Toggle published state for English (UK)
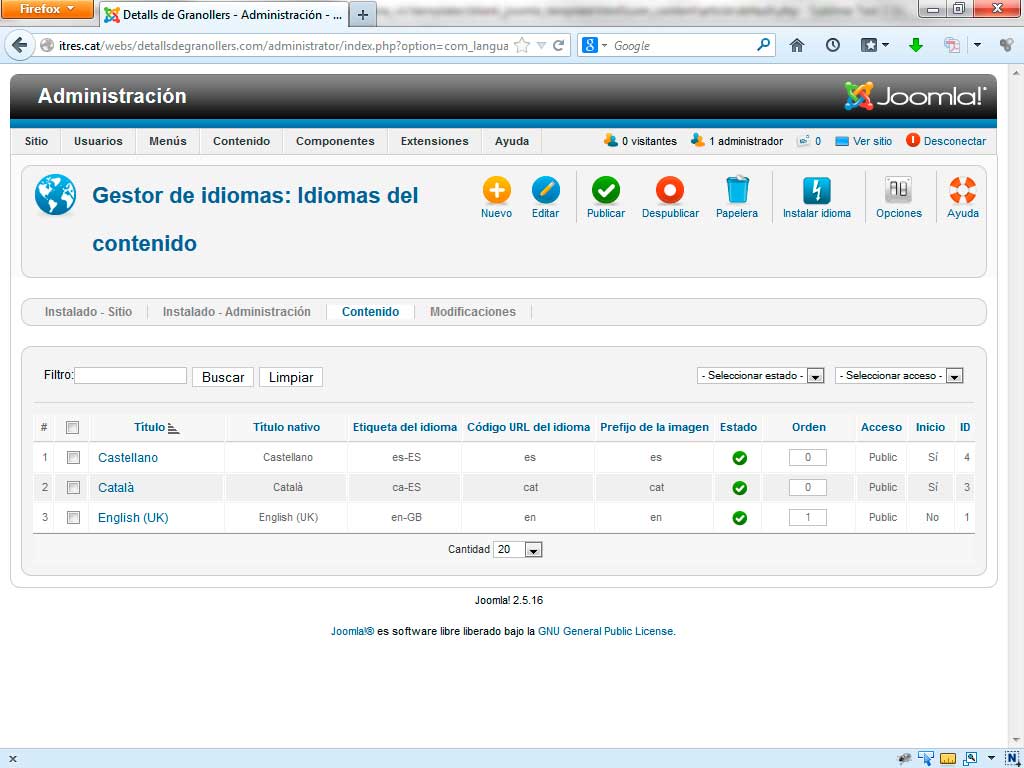 click(739, 518)
